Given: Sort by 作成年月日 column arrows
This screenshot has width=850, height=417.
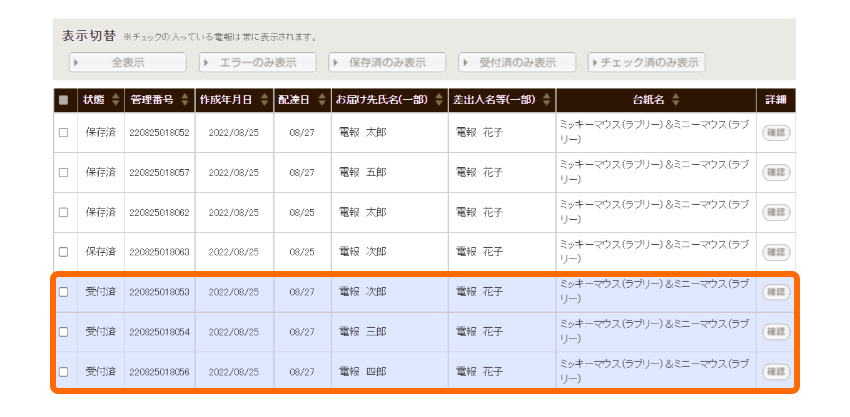Looking at the screenshot, I should tap(264, 100).
